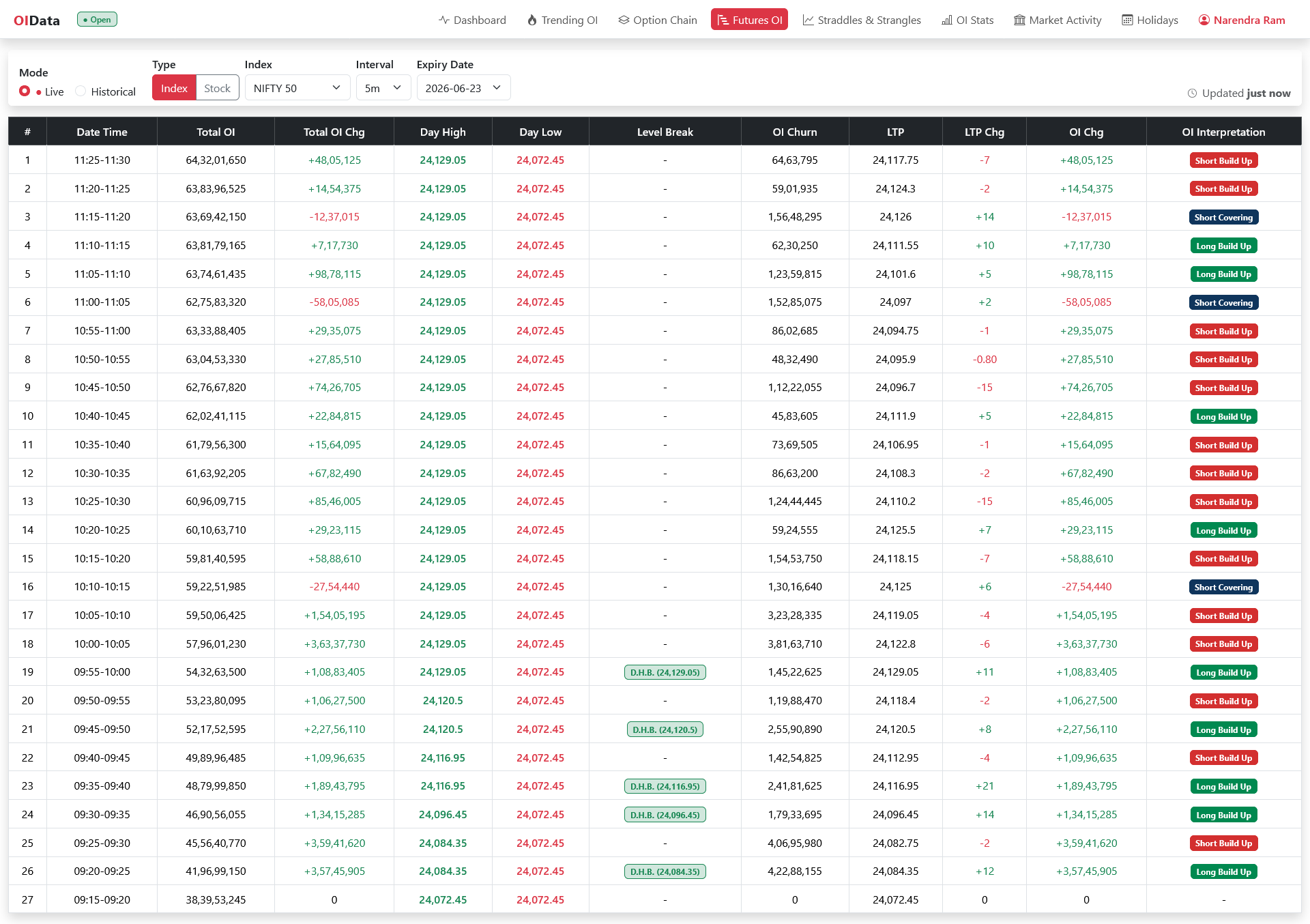Screen dimensions: 1310x924
Task: Open the OI Stats page
Action: tap(967, 20)
